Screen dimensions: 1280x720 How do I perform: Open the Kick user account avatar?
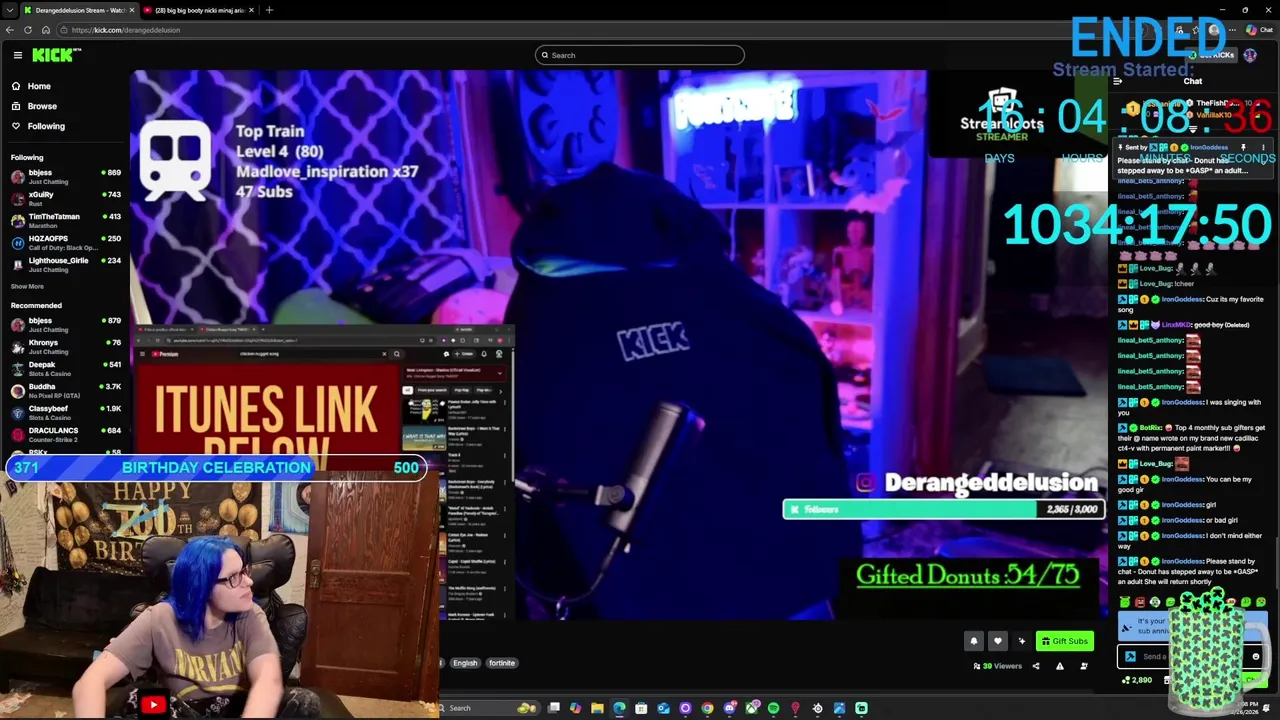point(1250,55)
